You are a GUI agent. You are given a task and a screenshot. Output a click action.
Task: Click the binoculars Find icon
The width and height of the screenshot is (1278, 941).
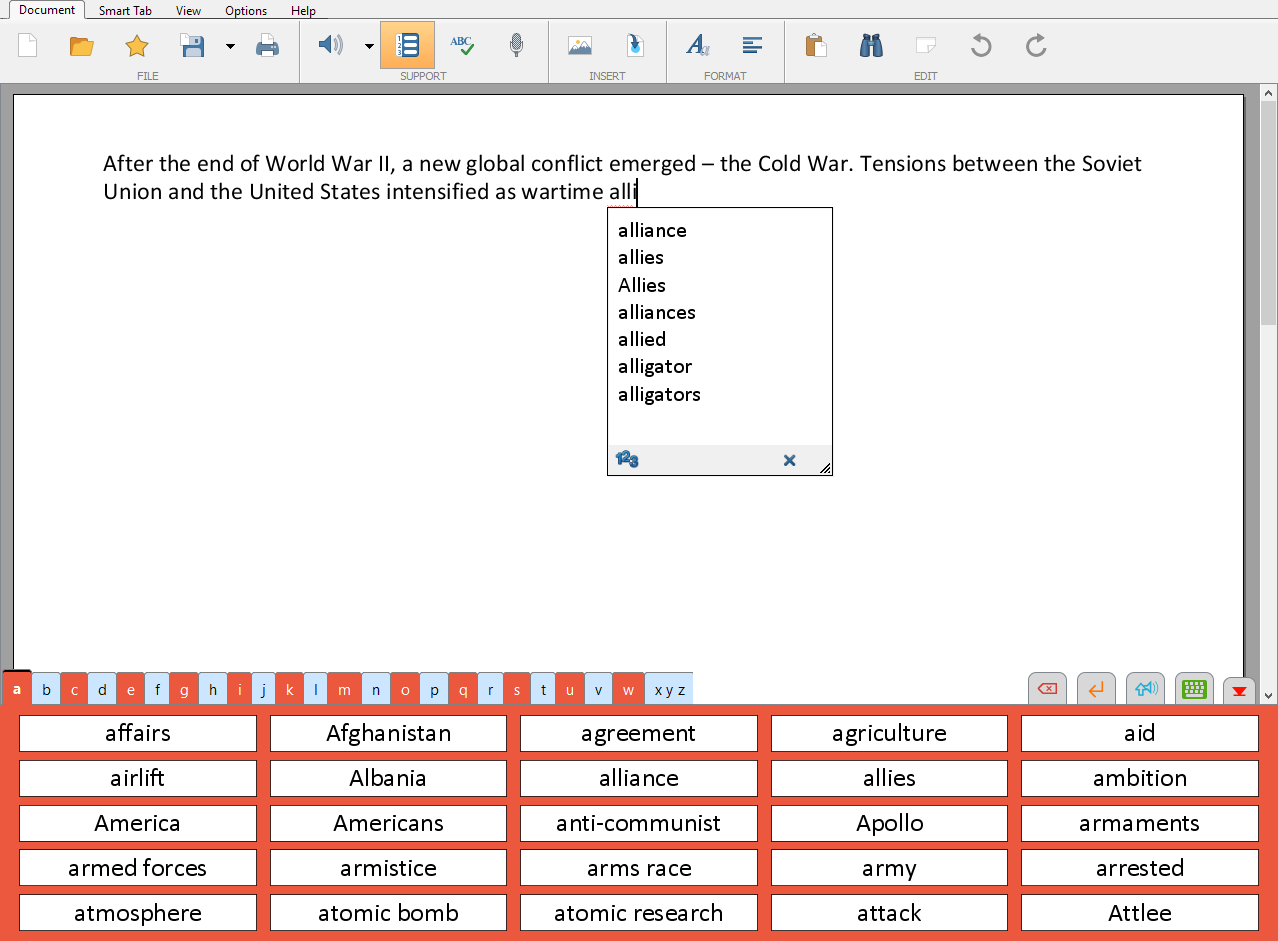pos(871,46)
